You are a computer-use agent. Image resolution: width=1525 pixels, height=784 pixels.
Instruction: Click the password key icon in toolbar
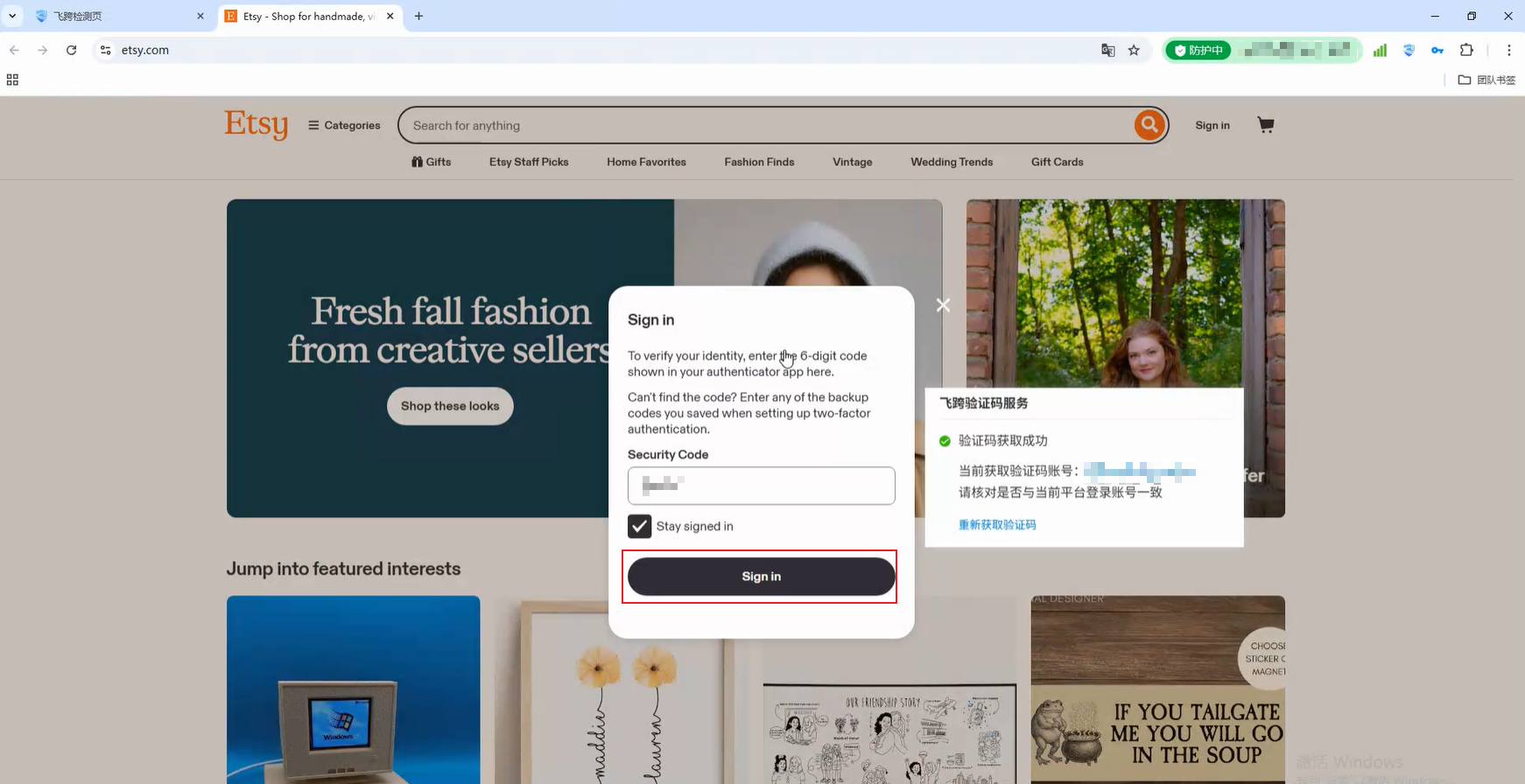[1437, 50]
